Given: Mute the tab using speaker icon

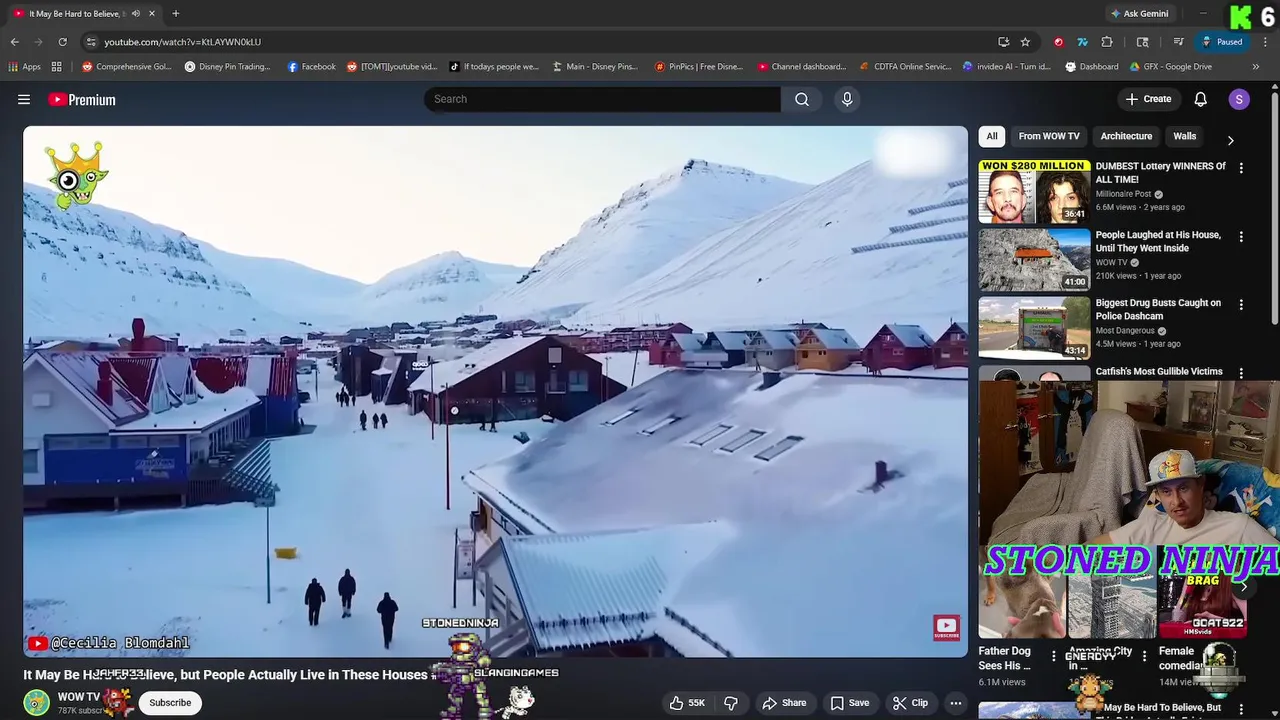Looking at the screenshot, I should point(136,14).
